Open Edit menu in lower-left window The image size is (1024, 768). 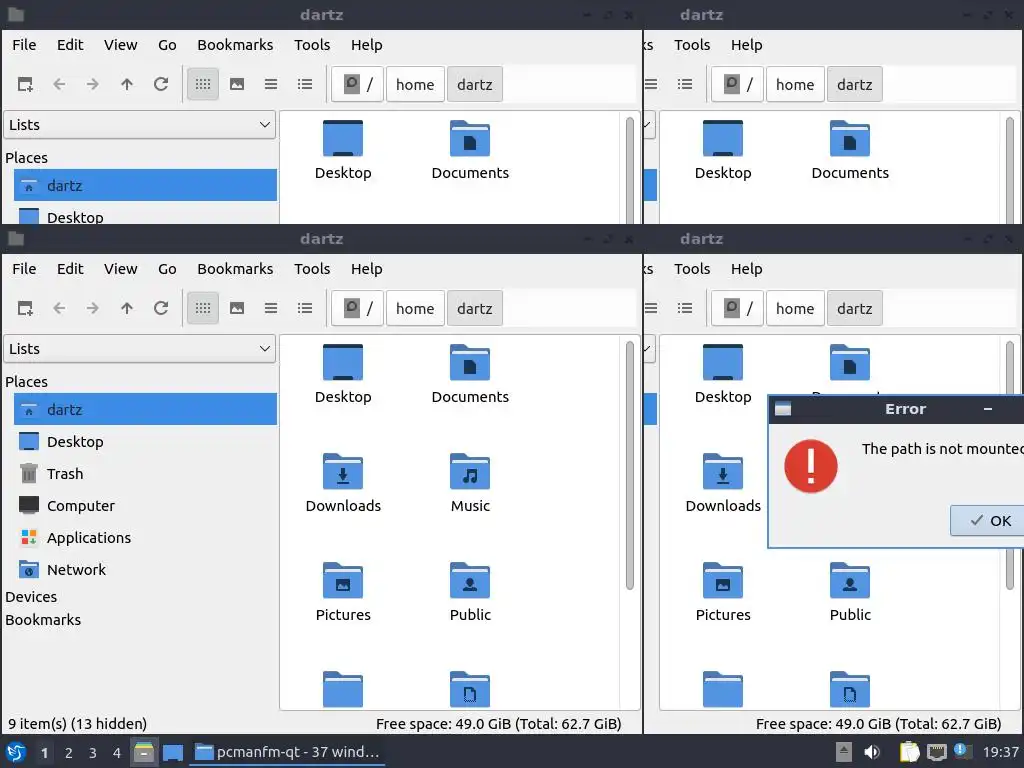click(x=70, y=269)
